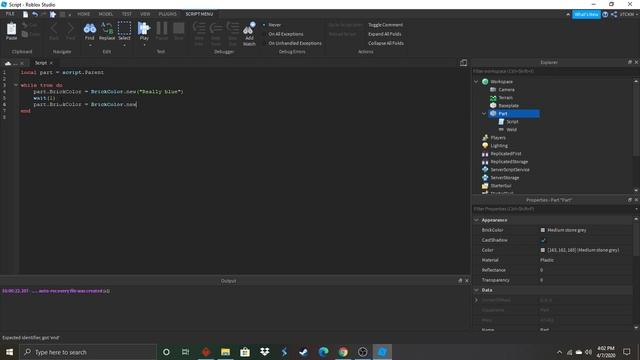
Task: Close the Script editor tab
Action: 51,63
